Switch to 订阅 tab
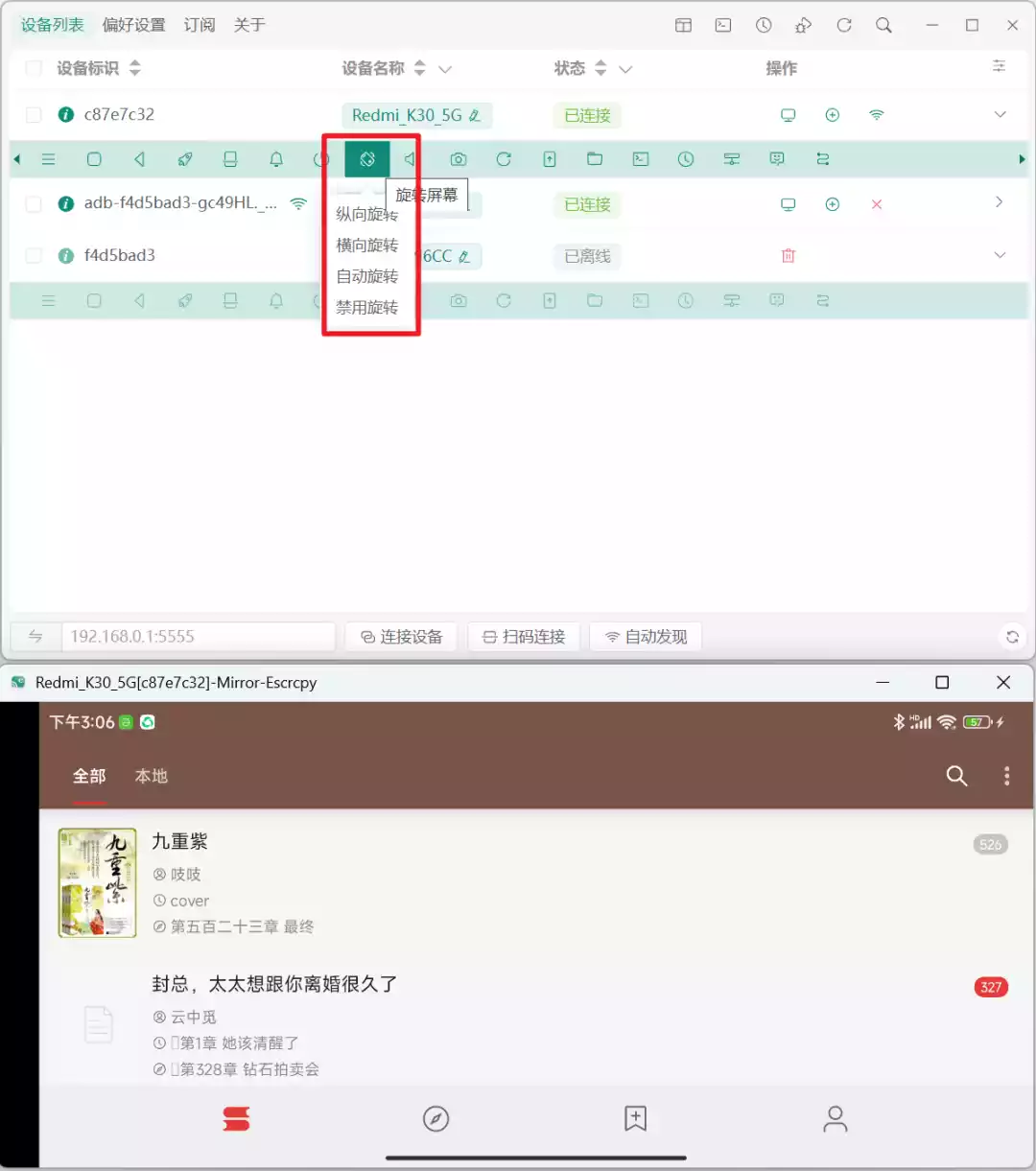 click(x=200, y=25)
